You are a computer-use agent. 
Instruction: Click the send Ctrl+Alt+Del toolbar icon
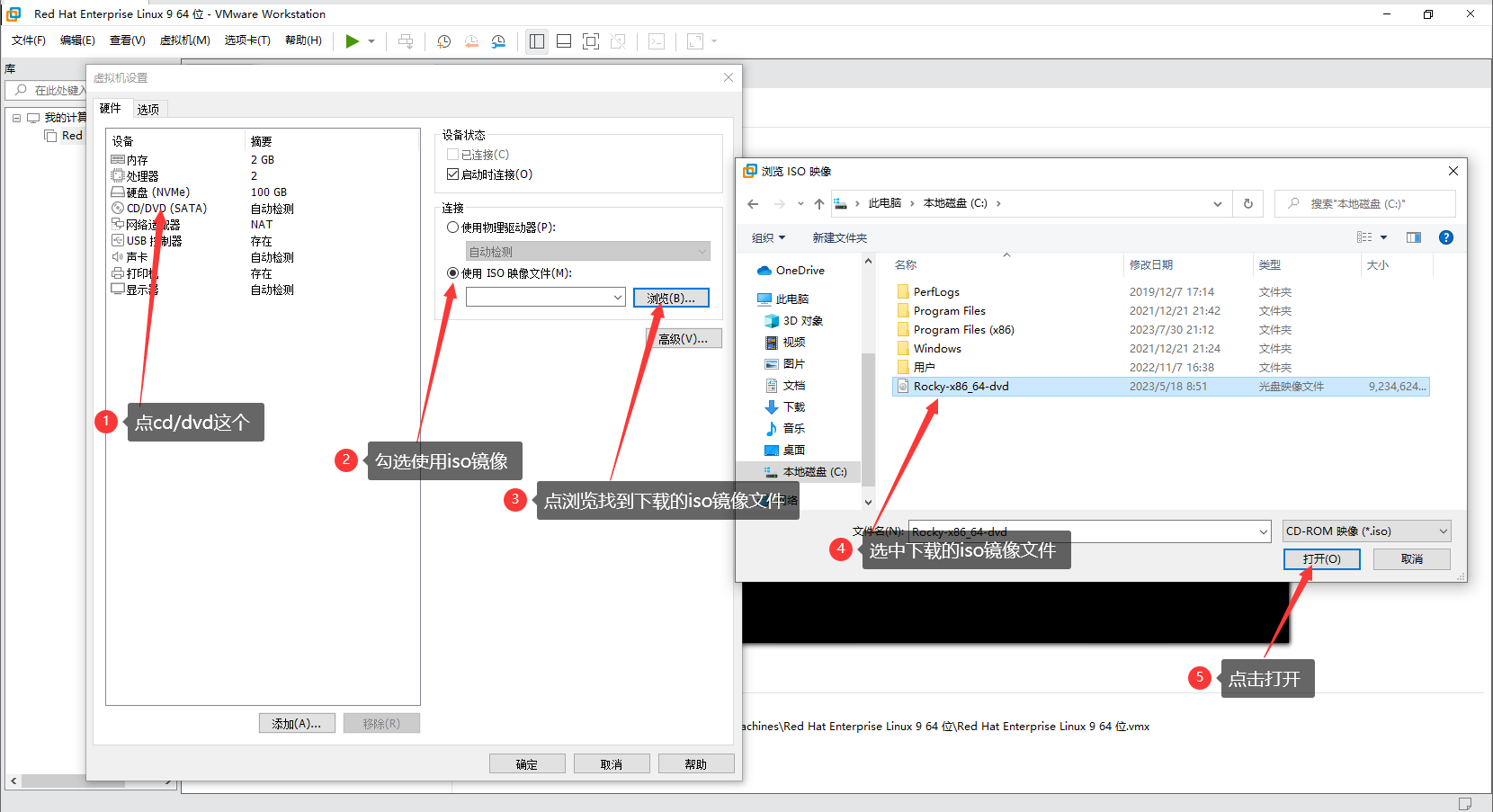tap(406, 41)
